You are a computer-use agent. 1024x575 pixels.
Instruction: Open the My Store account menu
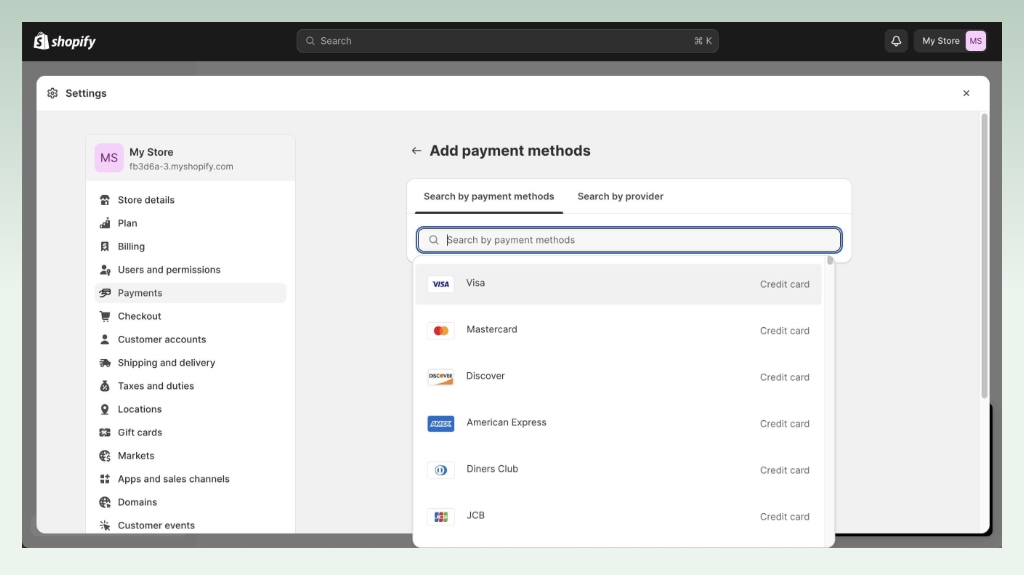[952, 41]
